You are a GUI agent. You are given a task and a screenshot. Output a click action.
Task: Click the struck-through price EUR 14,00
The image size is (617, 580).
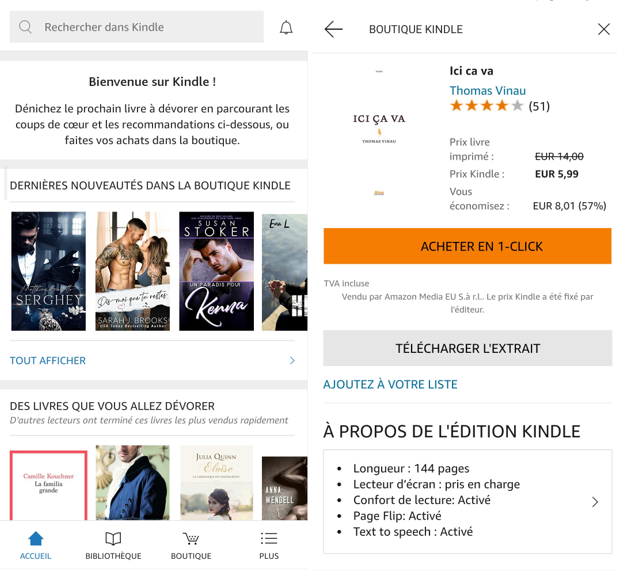[x=559, y=157]
